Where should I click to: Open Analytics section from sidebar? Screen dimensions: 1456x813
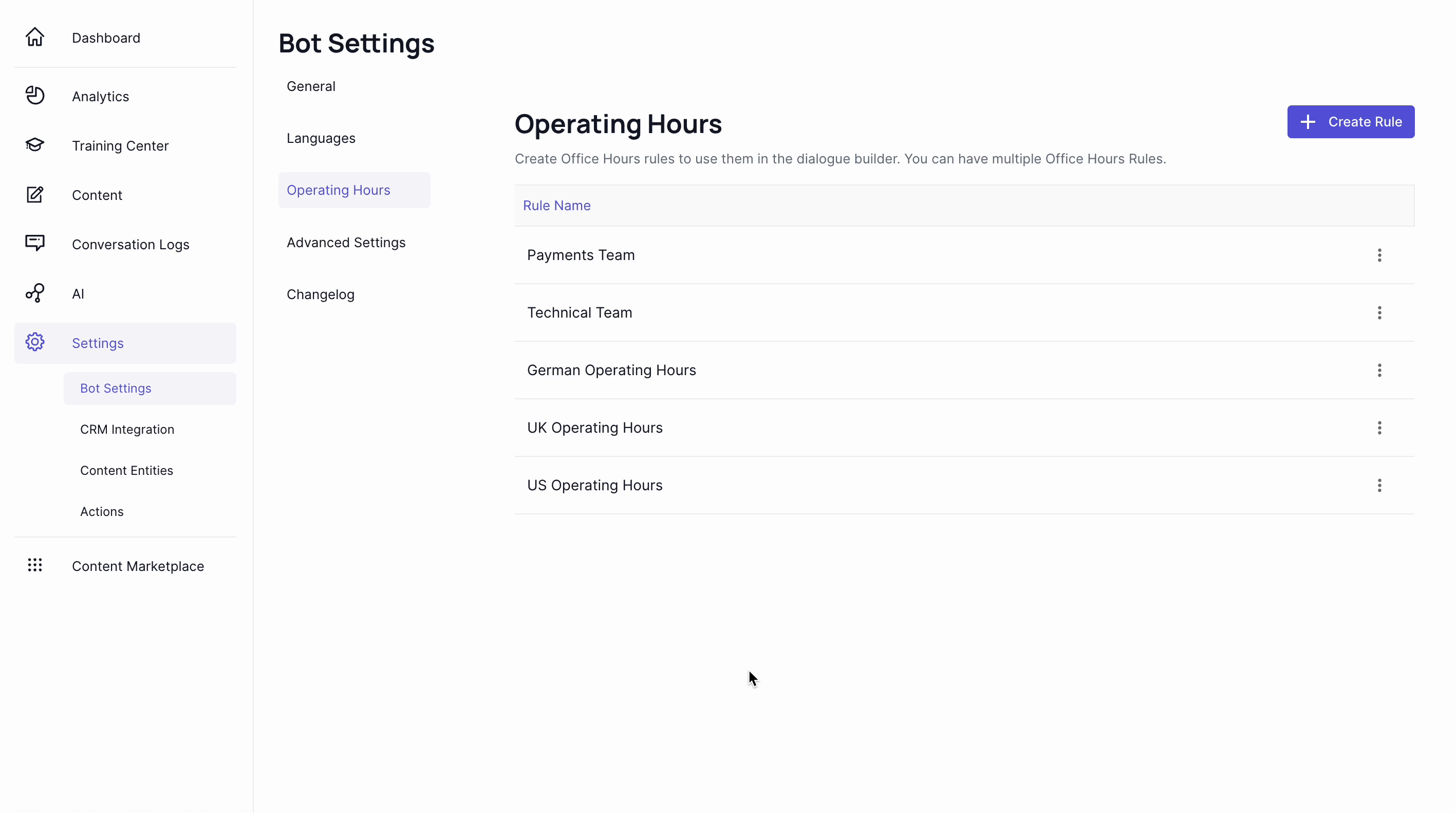[100, 96]
